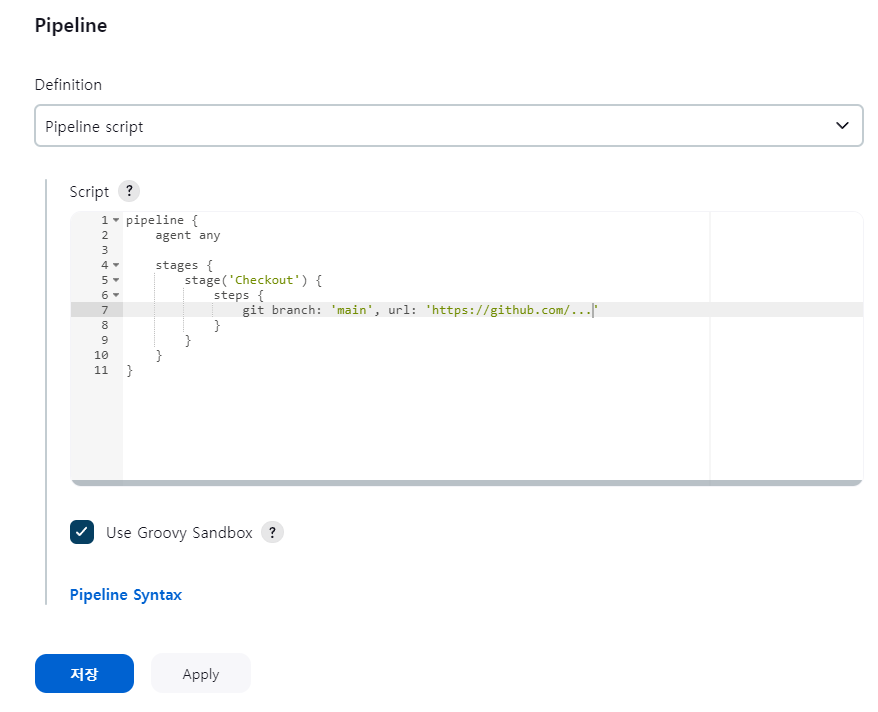
Task: Click the 'steps {' text on line 6
Action: (x=239, y=295)
